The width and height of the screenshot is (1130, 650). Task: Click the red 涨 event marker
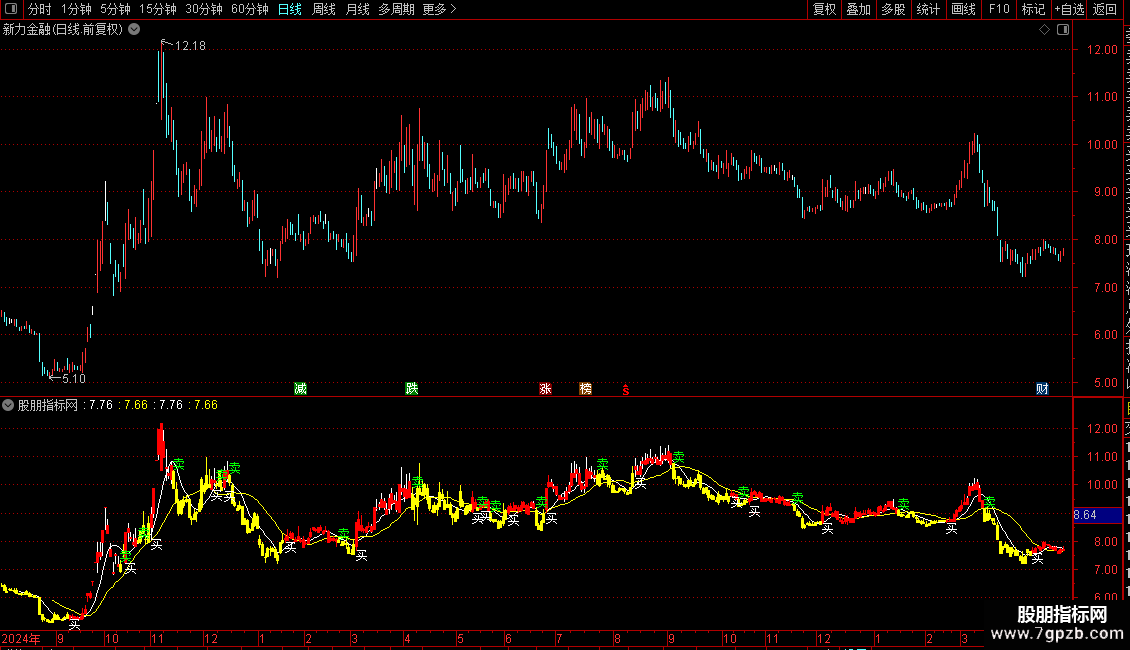546,389
